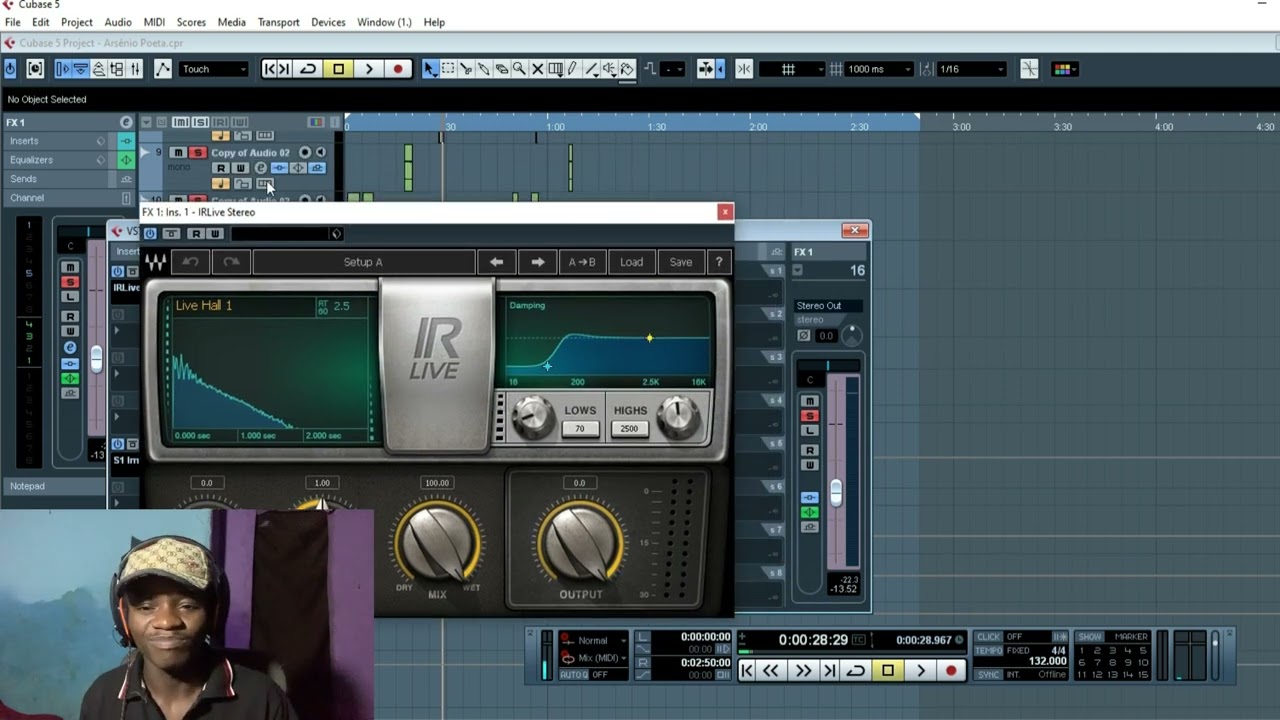The width and height of the screenshot is (1280, 720).
Task: Load next preset with right arrow
Action: (x=537, y=262)
